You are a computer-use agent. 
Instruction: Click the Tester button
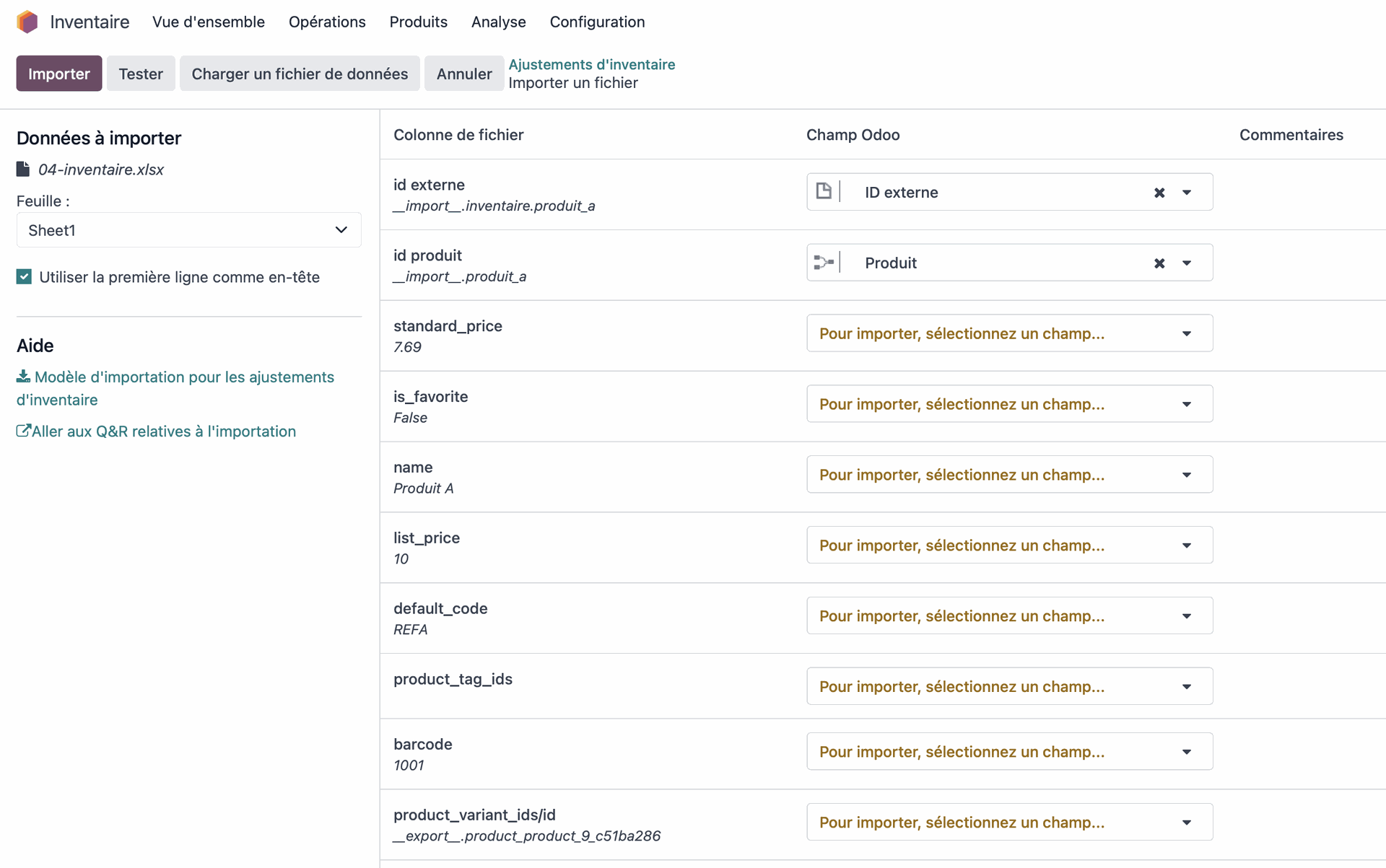141,73
